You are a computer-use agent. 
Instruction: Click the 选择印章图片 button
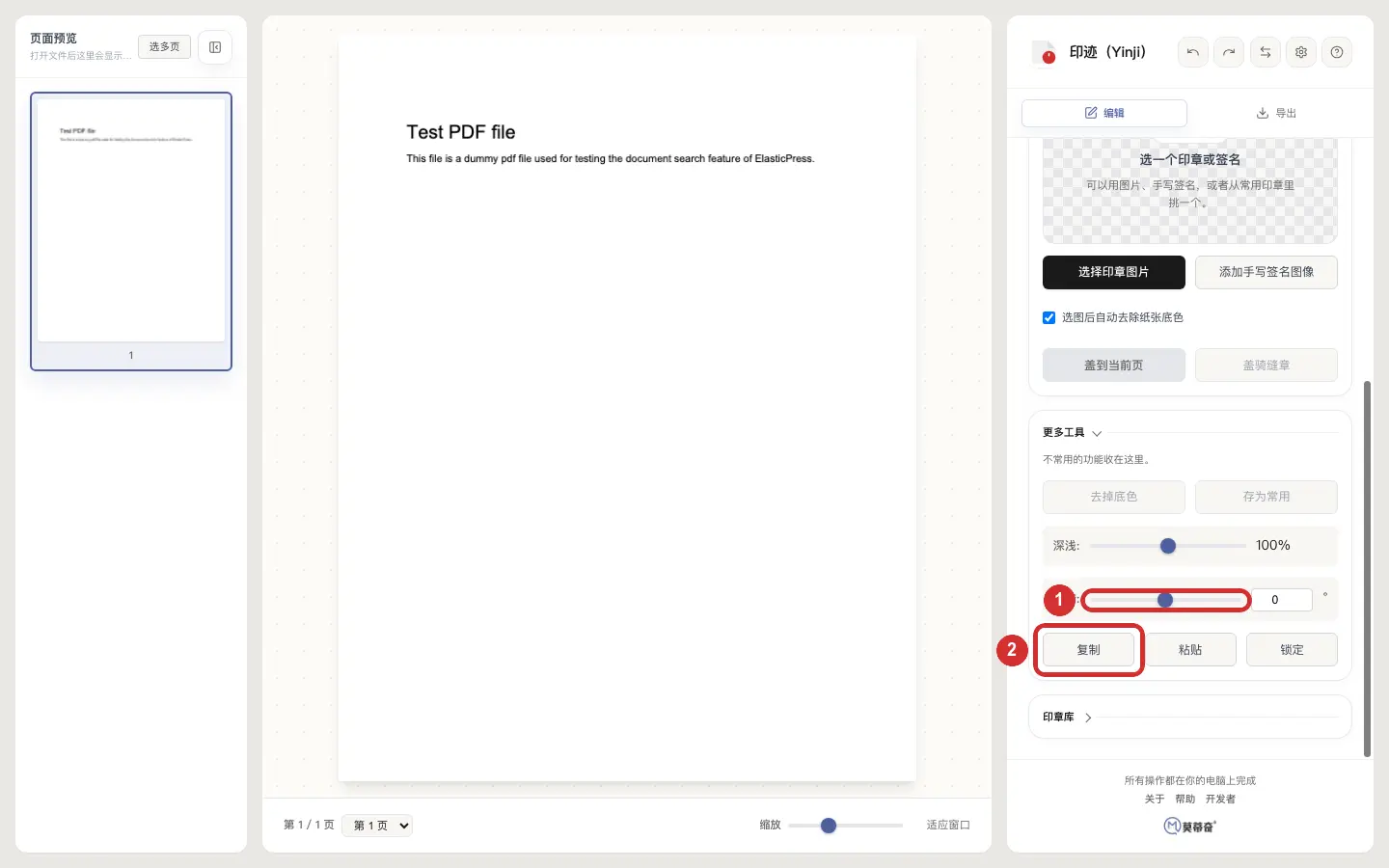pos(1114,272)
